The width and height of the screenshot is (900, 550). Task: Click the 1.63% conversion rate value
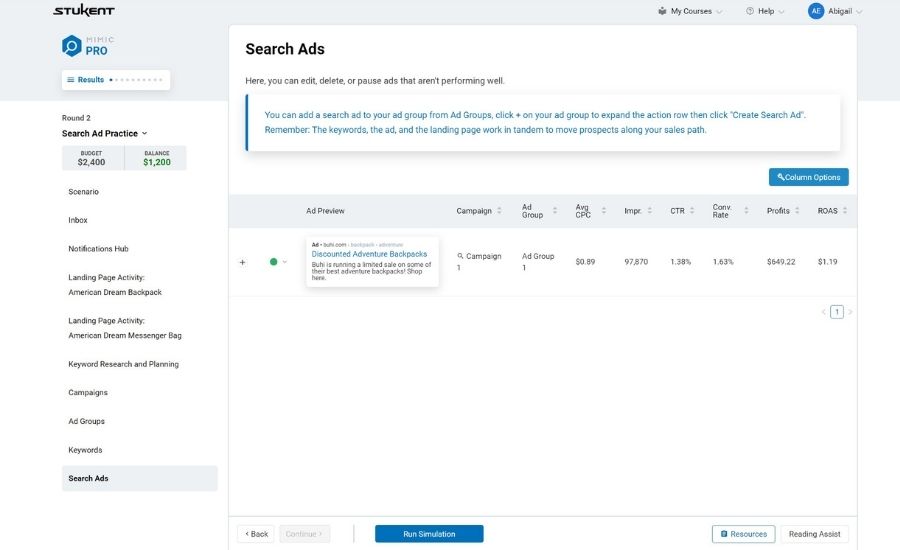[723, 262]
